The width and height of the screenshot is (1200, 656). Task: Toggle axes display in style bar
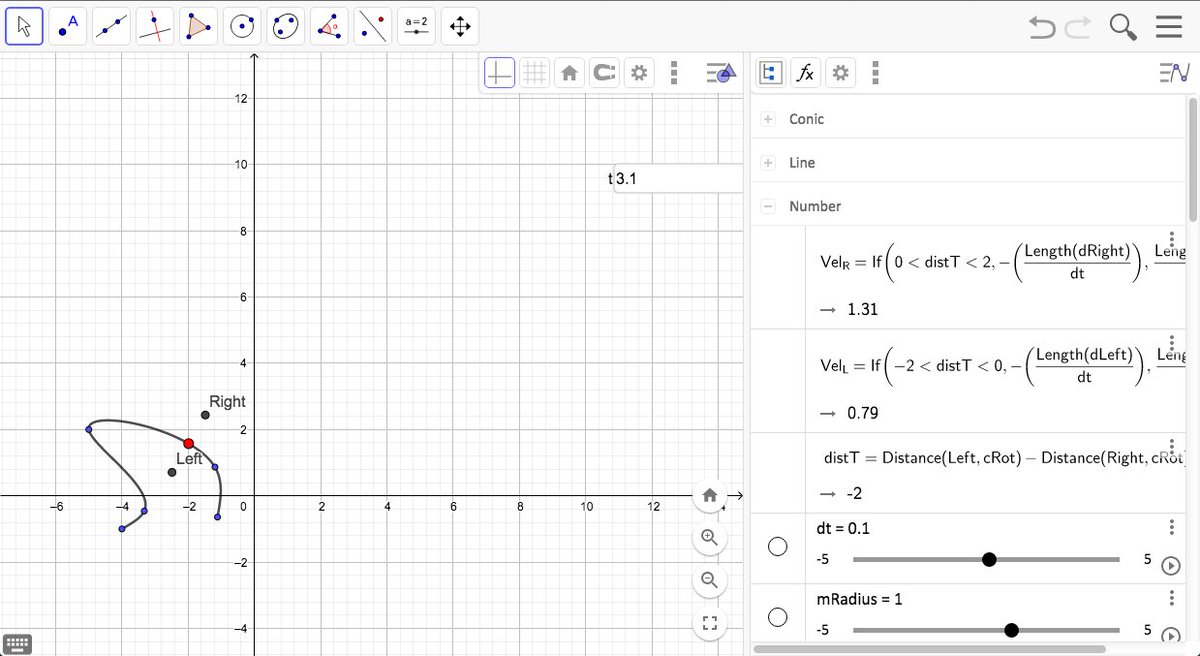point(500,73)
